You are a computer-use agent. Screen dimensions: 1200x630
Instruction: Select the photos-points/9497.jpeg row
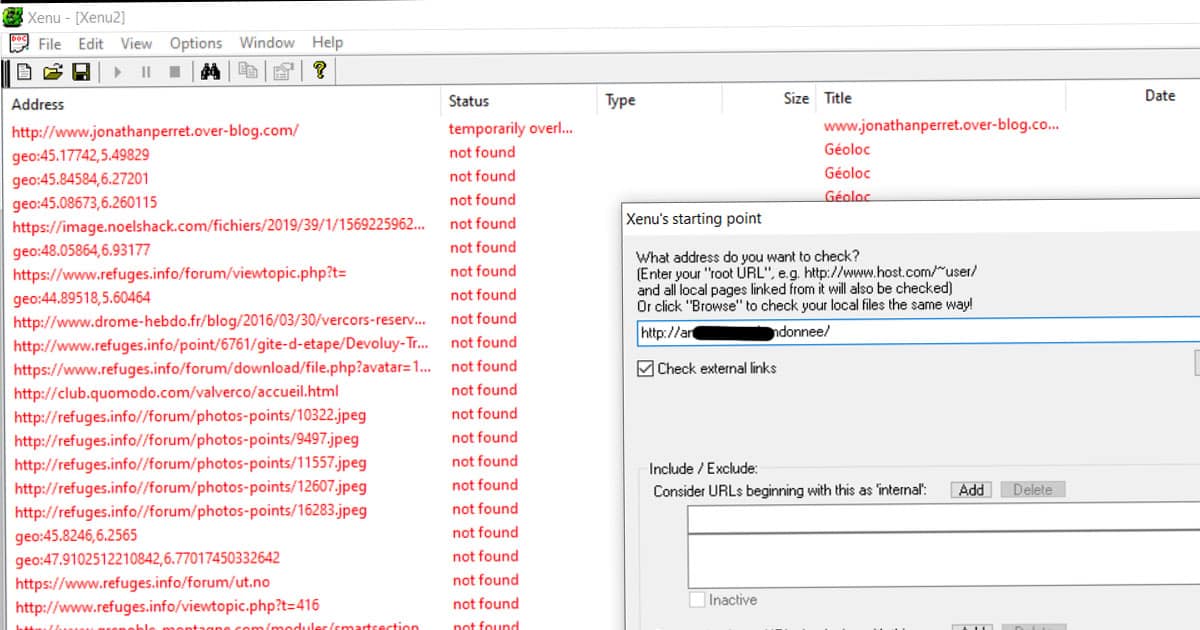coord(186,439)
